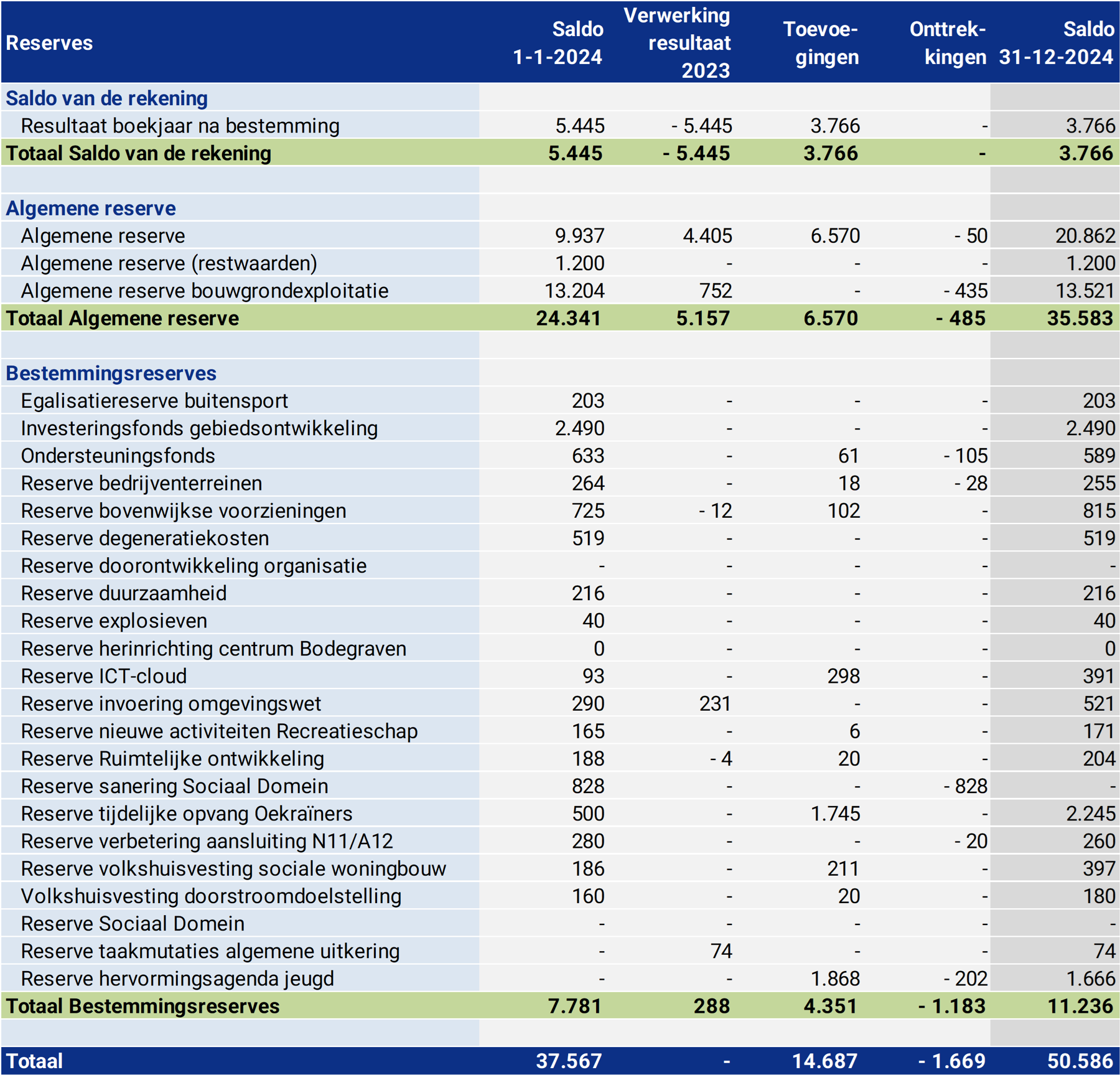Select the grand total value 50.586
Viewport: 1120px width, 1075px height.
1080,1061
